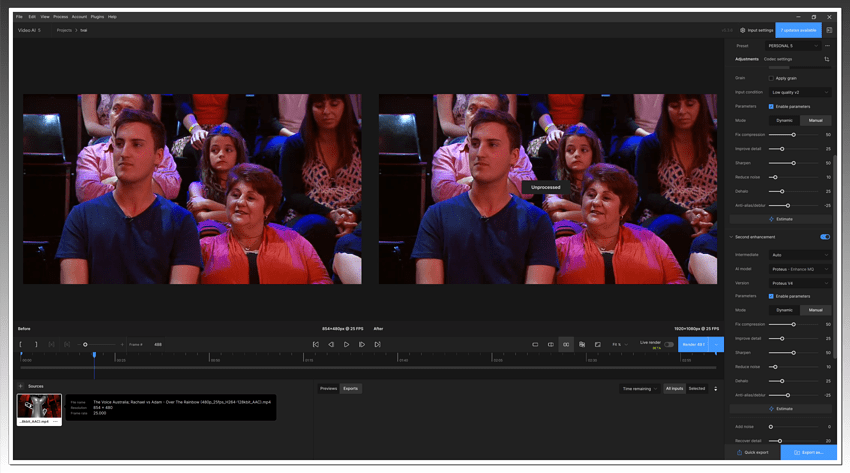Adjust the first Fix compression slider
The height and width of the screenshot is (473, 850).
click(x=794, y=135)
